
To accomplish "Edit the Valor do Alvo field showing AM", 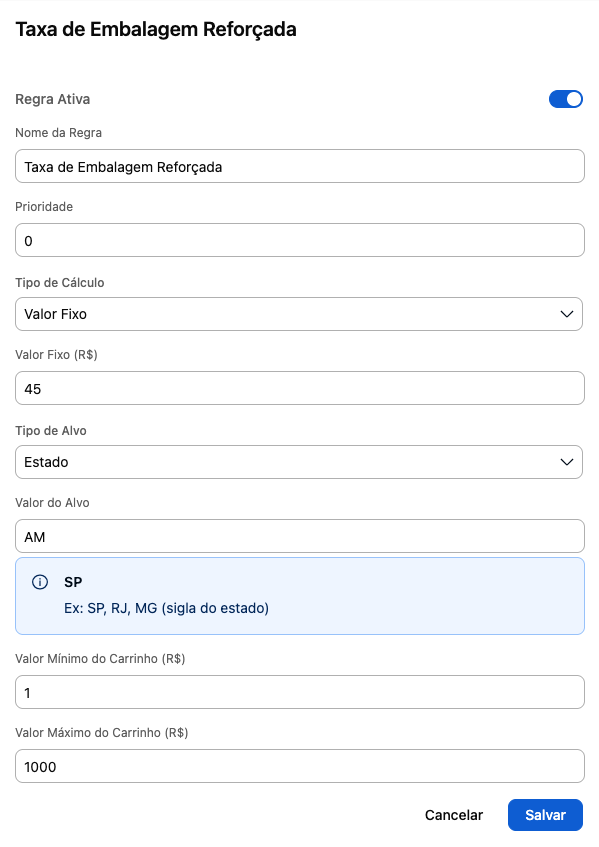I will [x=300, y=536].
